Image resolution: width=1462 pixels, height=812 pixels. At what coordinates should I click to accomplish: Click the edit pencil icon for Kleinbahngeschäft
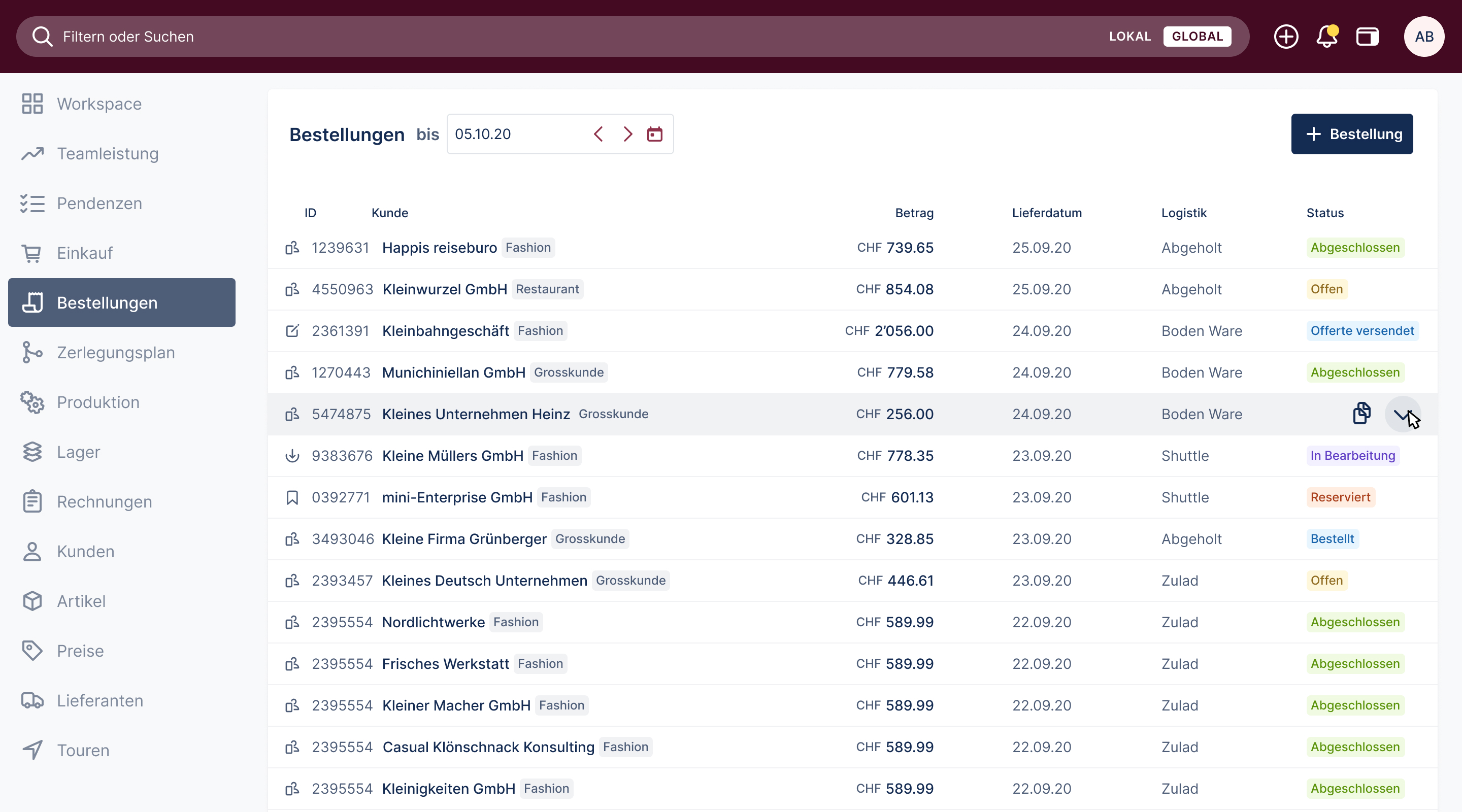click(292, 331)
